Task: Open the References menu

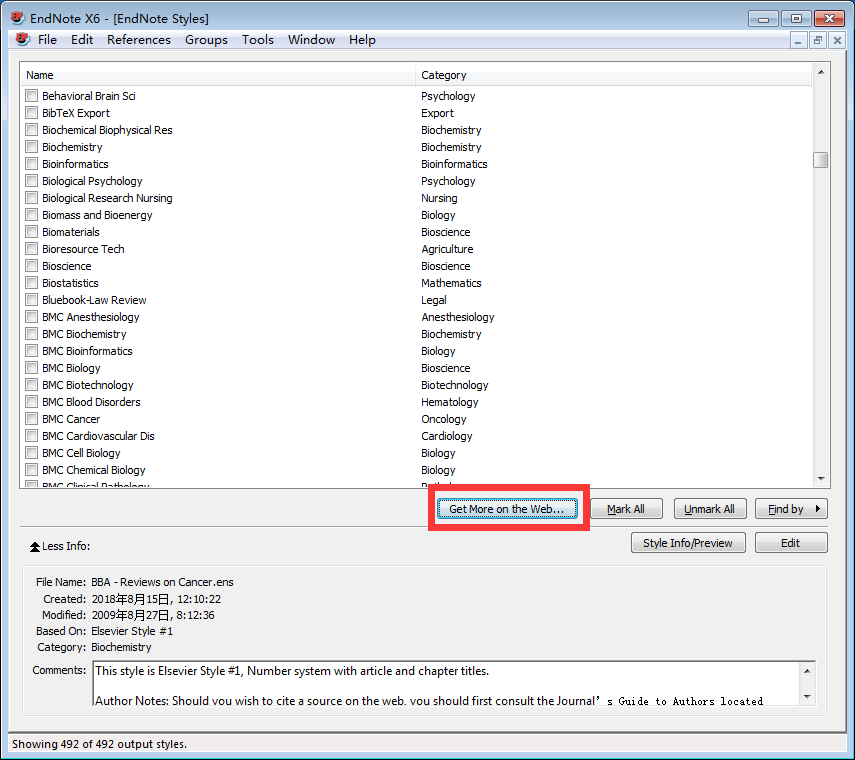Action: [139, 40]
